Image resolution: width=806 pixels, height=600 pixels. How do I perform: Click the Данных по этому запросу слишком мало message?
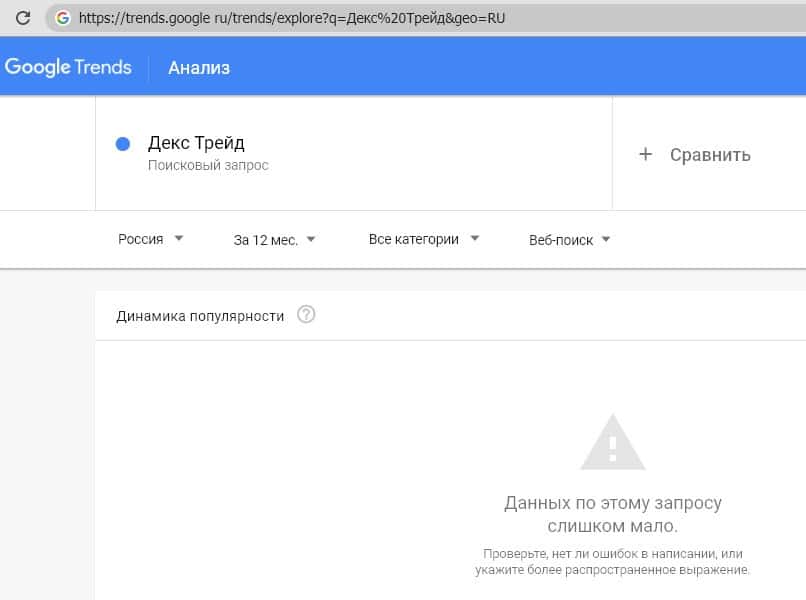(x=612, y=514)
